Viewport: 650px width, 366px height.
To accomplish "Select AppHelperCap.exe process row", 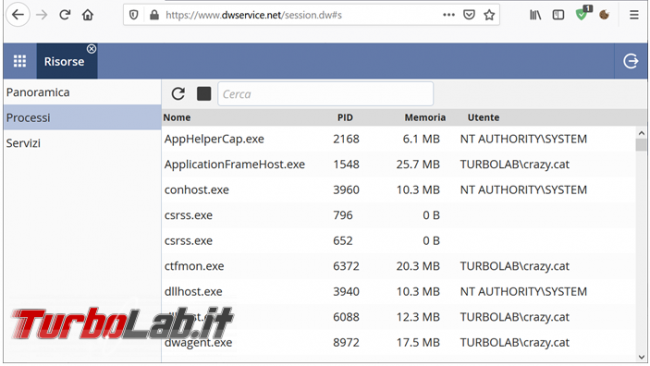I will 398,139.
